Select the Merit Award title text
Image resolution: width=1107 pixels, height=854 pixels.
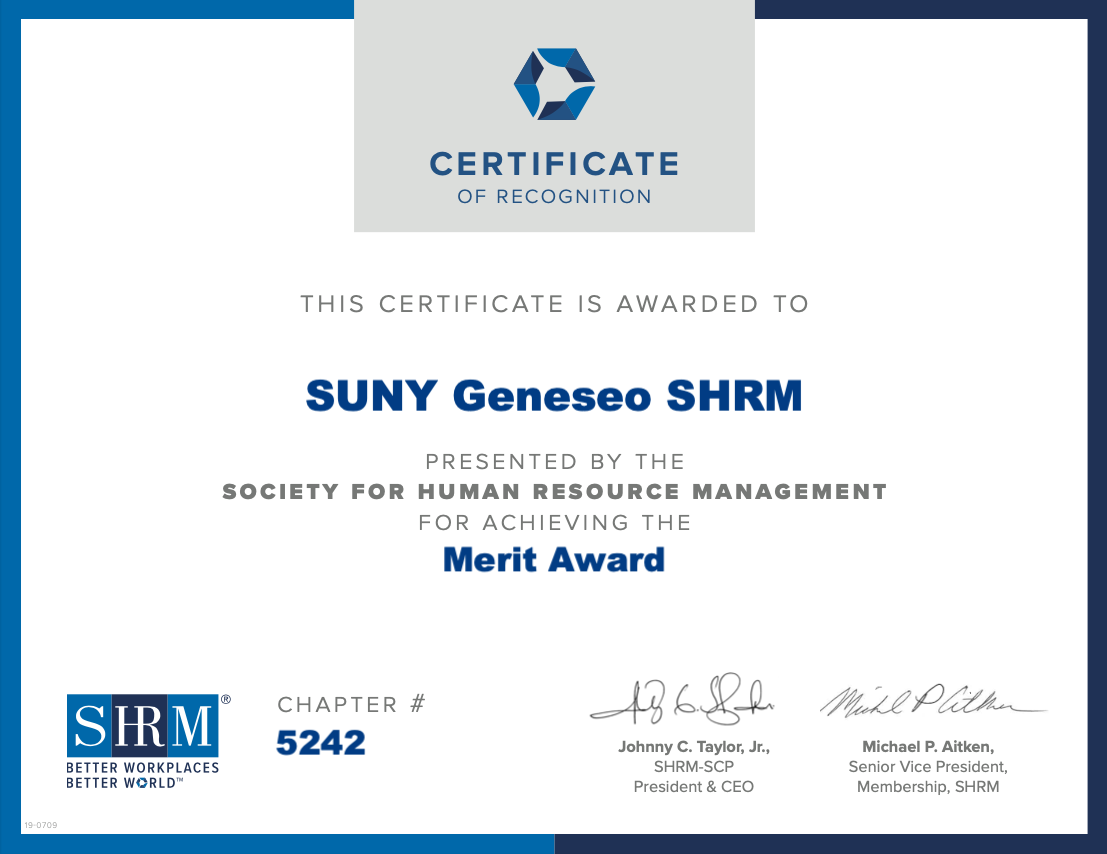(554, 559)
